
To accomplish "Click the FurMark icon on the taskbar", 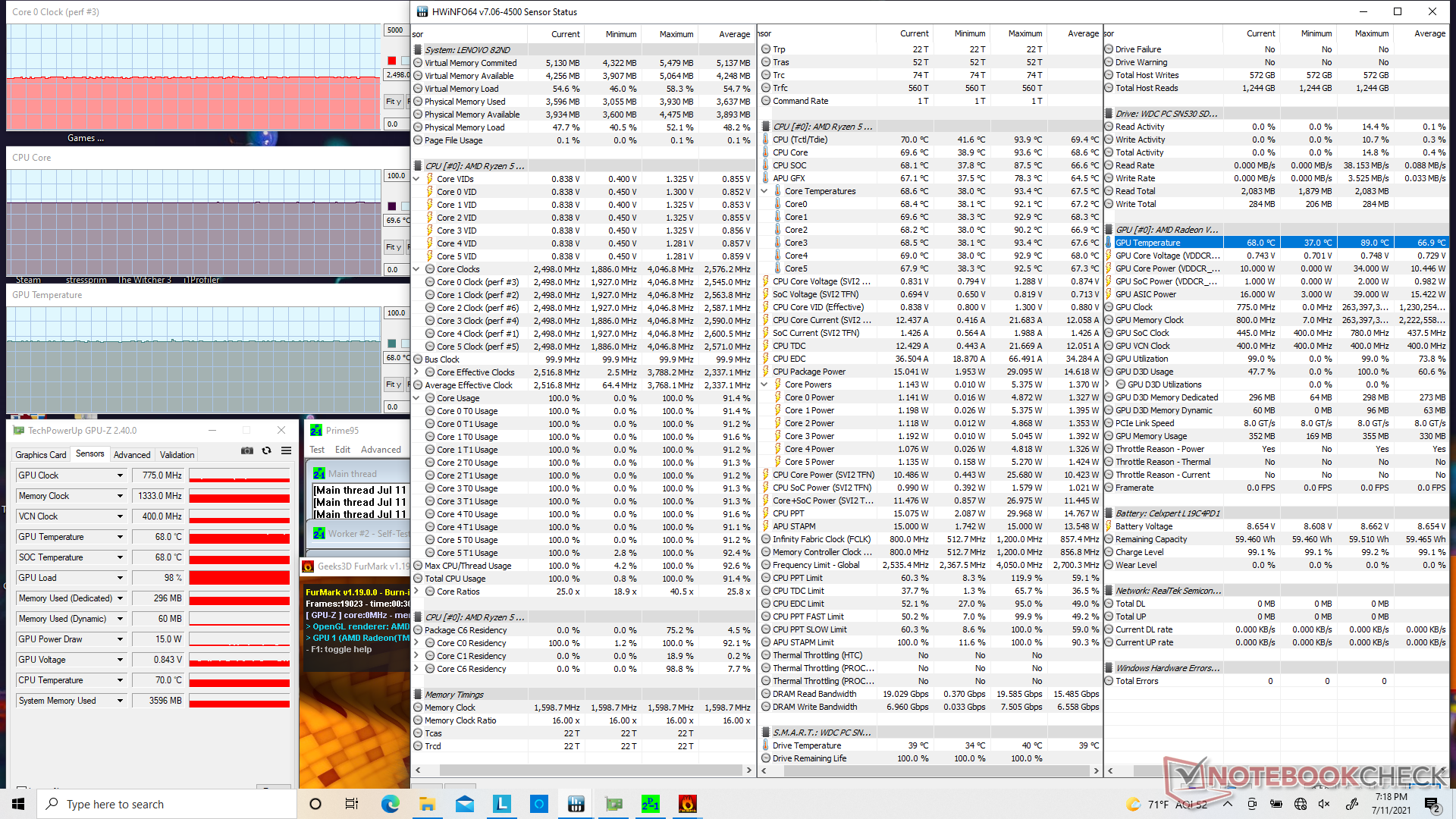I will pos(687,804).
